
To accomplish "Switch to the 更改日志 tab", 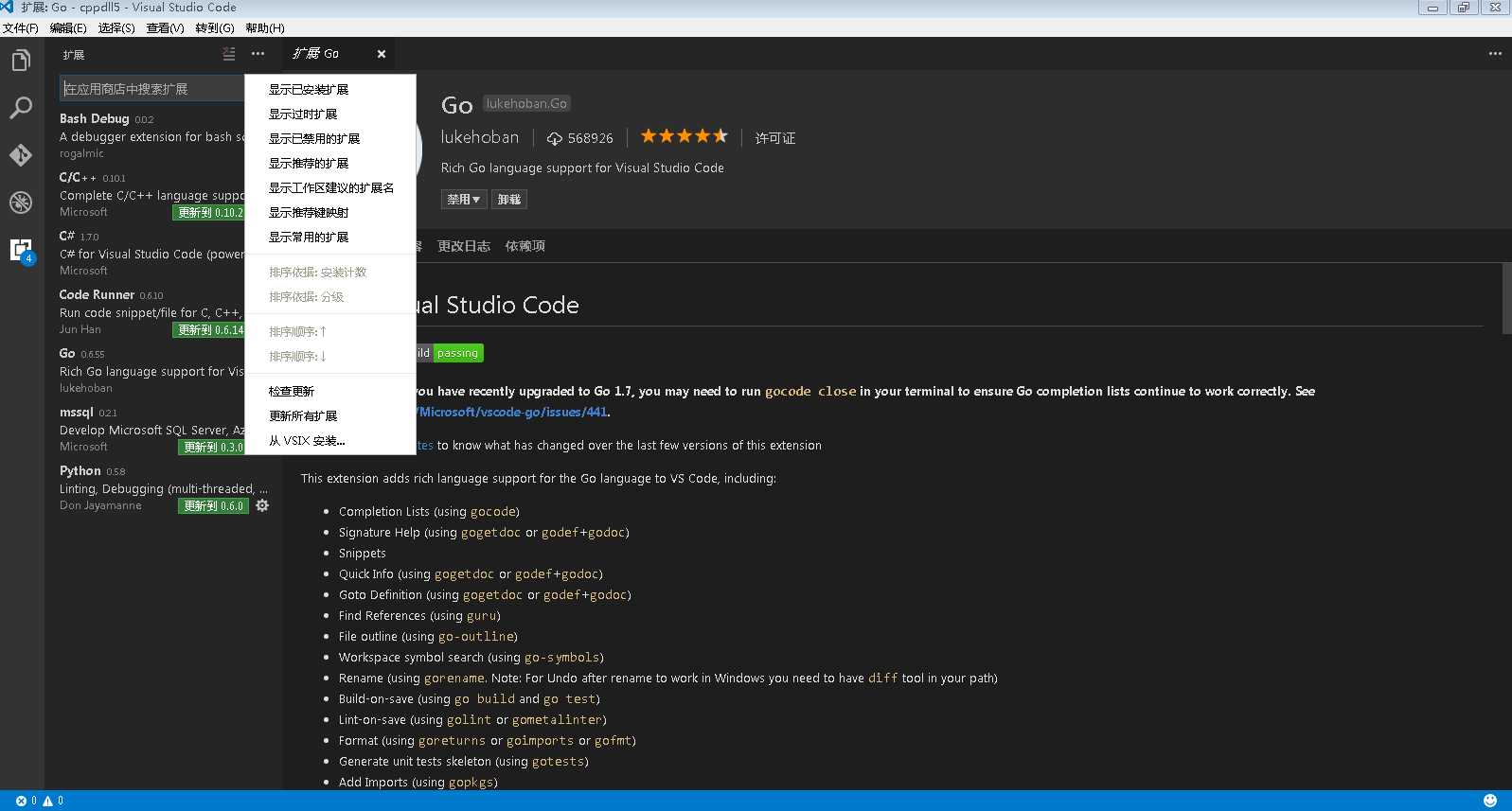I will coord(464,246).
